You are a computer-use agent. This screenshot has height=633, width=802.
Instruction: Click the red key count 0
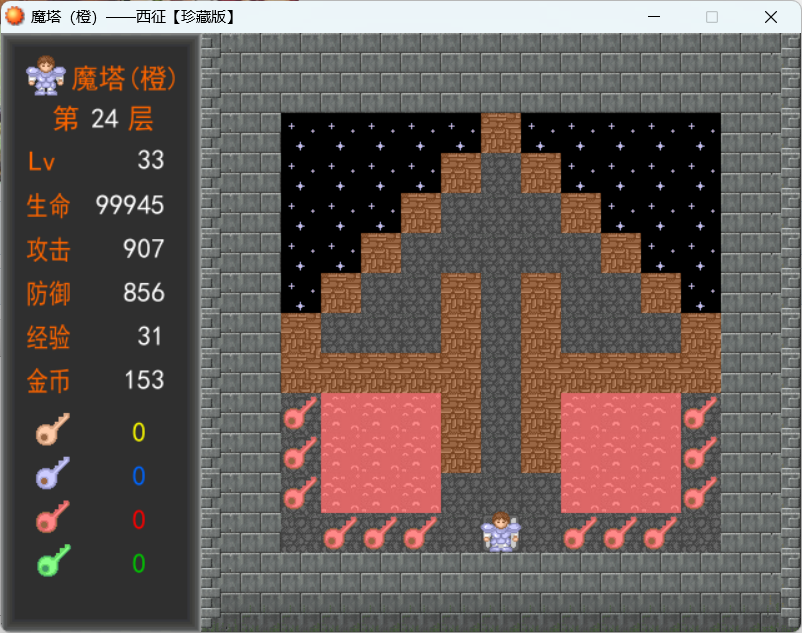[x=139, y=520]
